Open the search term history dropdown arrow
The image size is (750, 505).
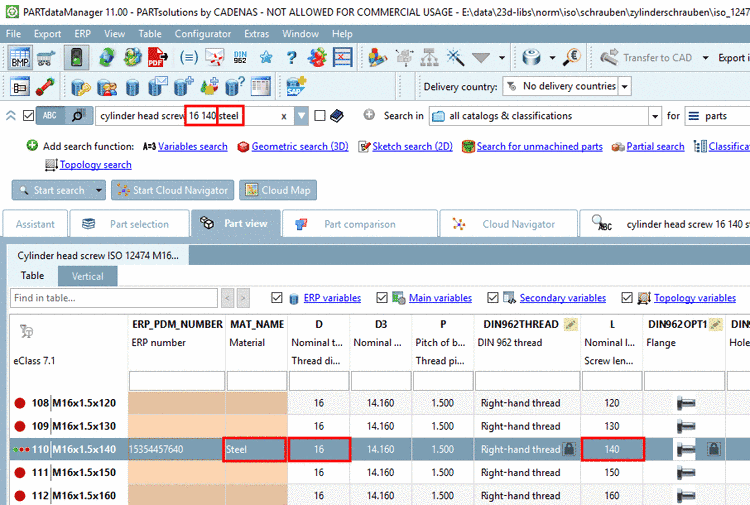click(x=301, y=116)
